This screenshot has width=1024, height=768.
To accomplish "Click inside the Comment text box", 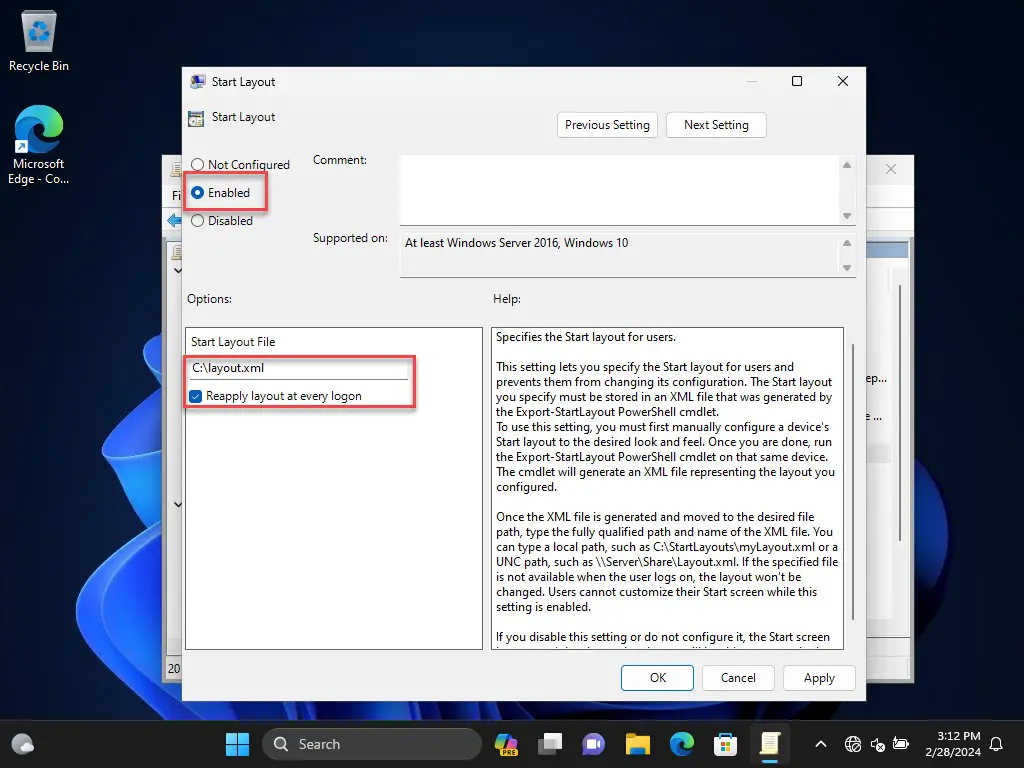I will point(618,190).
